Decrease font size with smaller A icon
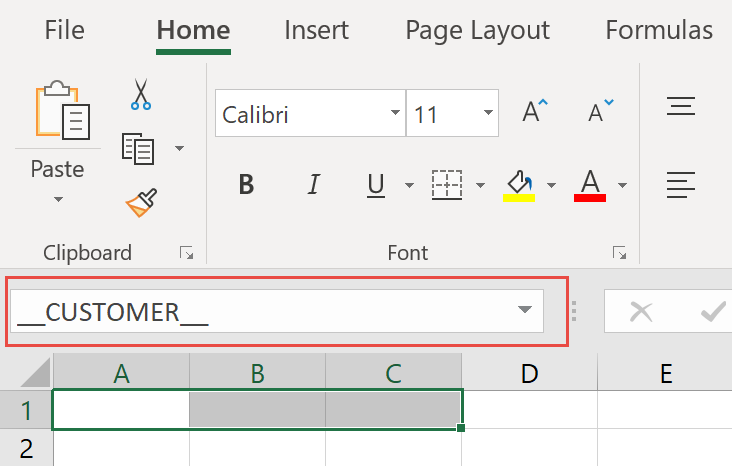 (x=601, y=111)
